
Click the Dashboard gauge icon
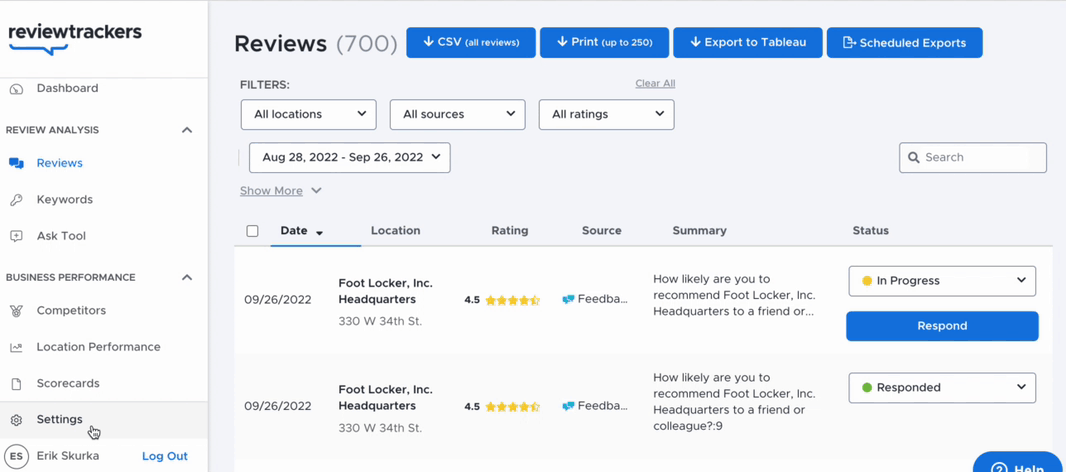point(16,88)
